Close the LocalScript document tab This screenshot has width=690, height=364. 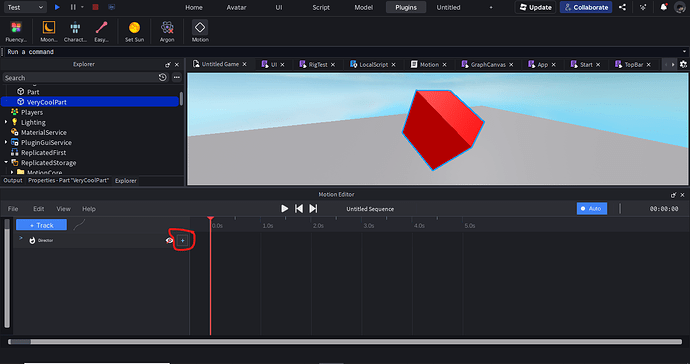point(393,65)
